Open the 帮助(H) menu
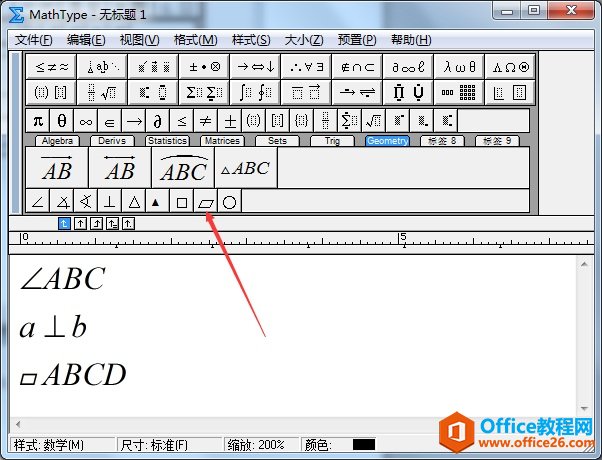Image resolution: width=602 pixels, height=460 pixels. tap(411, 40)
